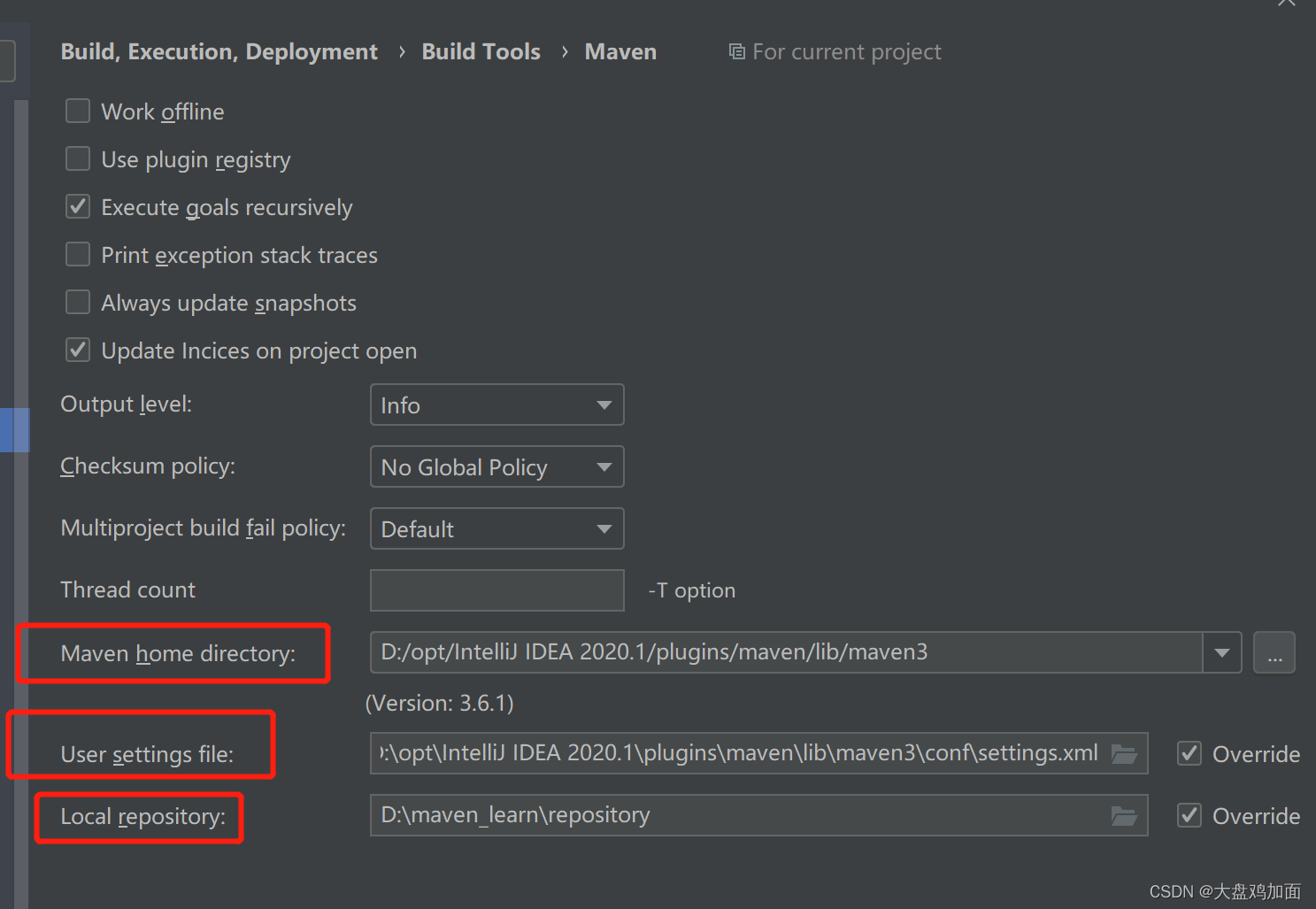Screen dimensions: 1316x909
Task: Toggle Override for User settings file
Action: click(x=1189, y=753)
